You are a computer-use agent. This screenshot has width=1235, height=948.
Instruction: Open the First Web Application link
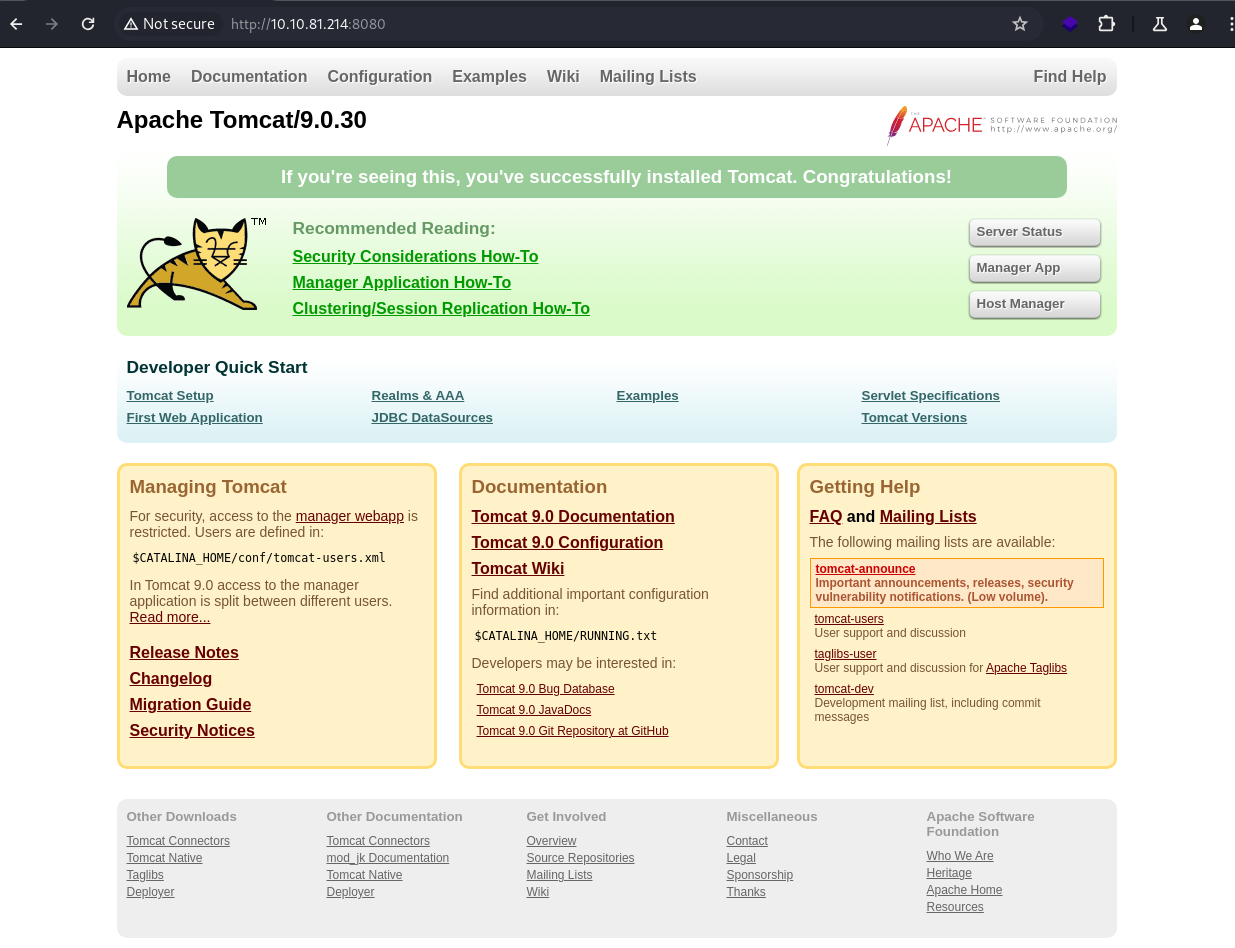195,418
